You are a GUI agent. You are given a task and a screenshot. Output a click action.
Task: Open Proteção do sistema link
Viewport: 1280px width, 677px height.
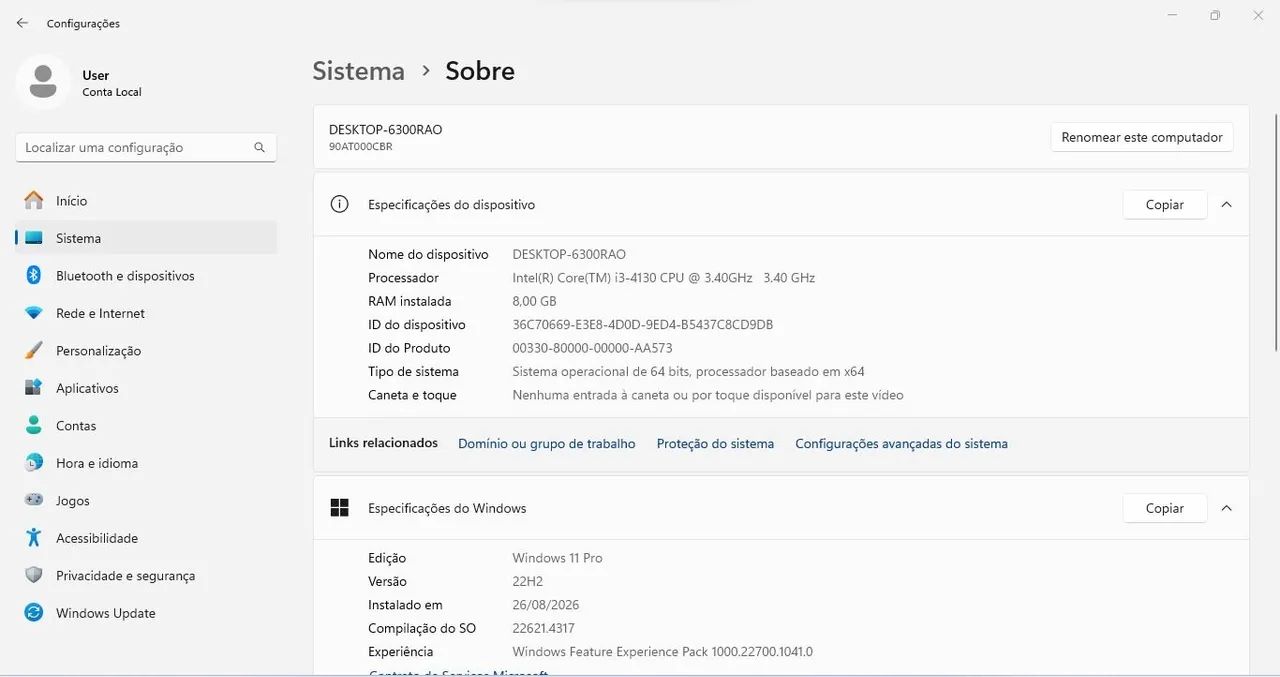pyautogui.click(x=715, y=444)
